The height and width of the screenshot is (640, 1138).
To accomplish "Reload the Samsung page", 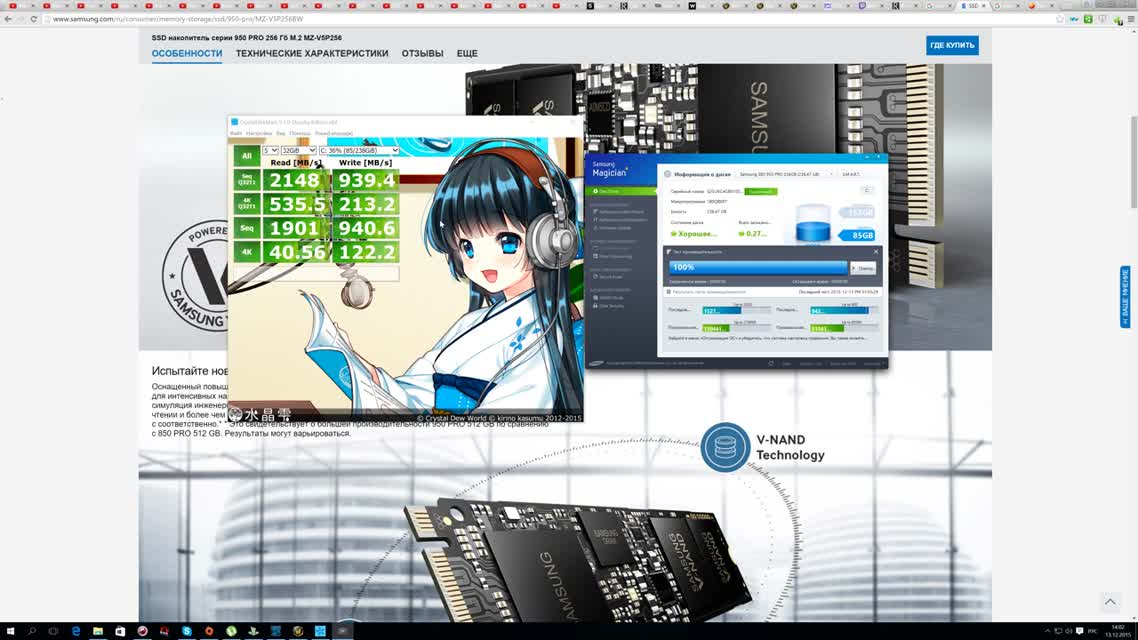I will [33, 19].
